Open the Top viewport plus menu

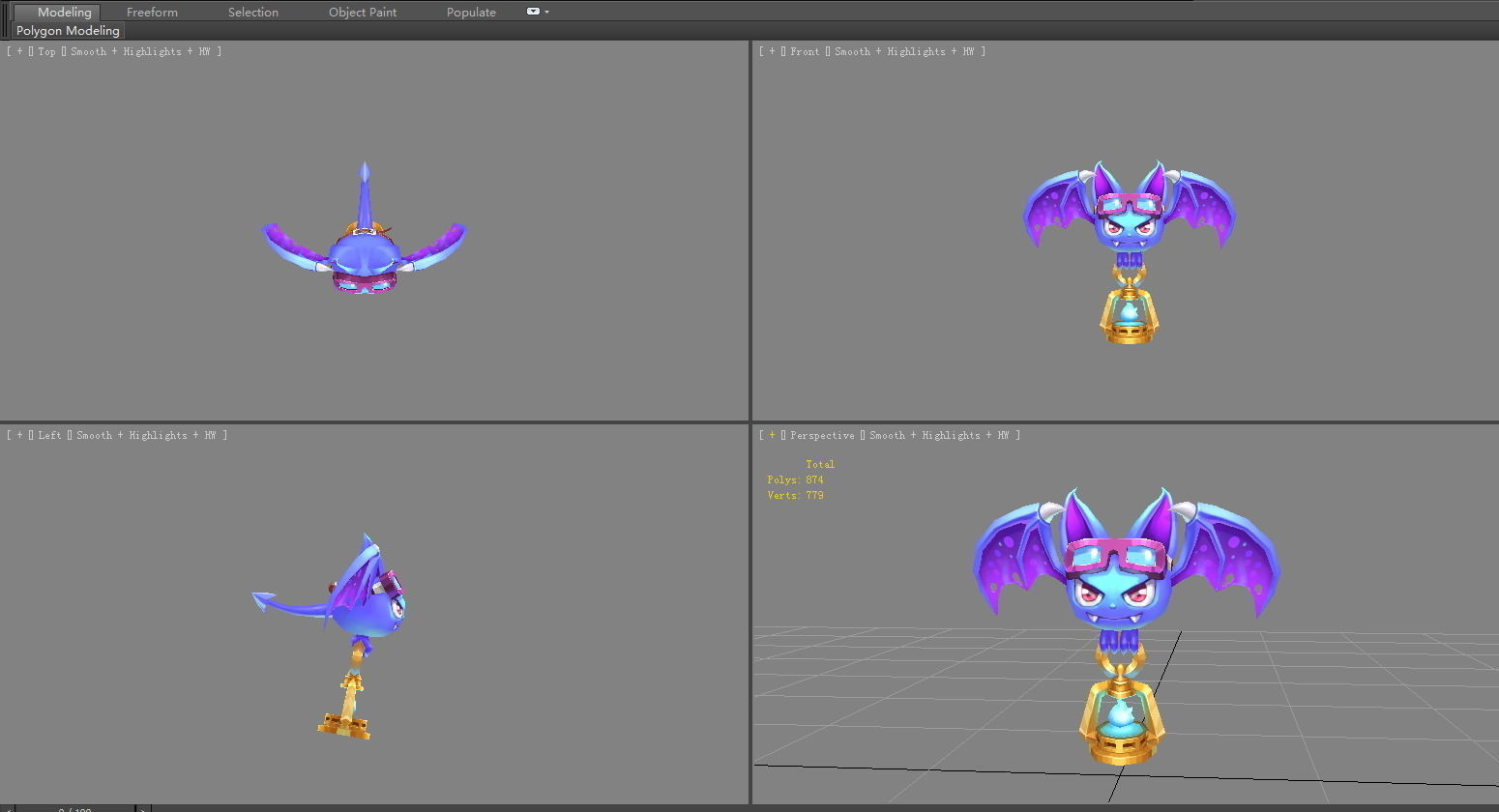(19, 51)
